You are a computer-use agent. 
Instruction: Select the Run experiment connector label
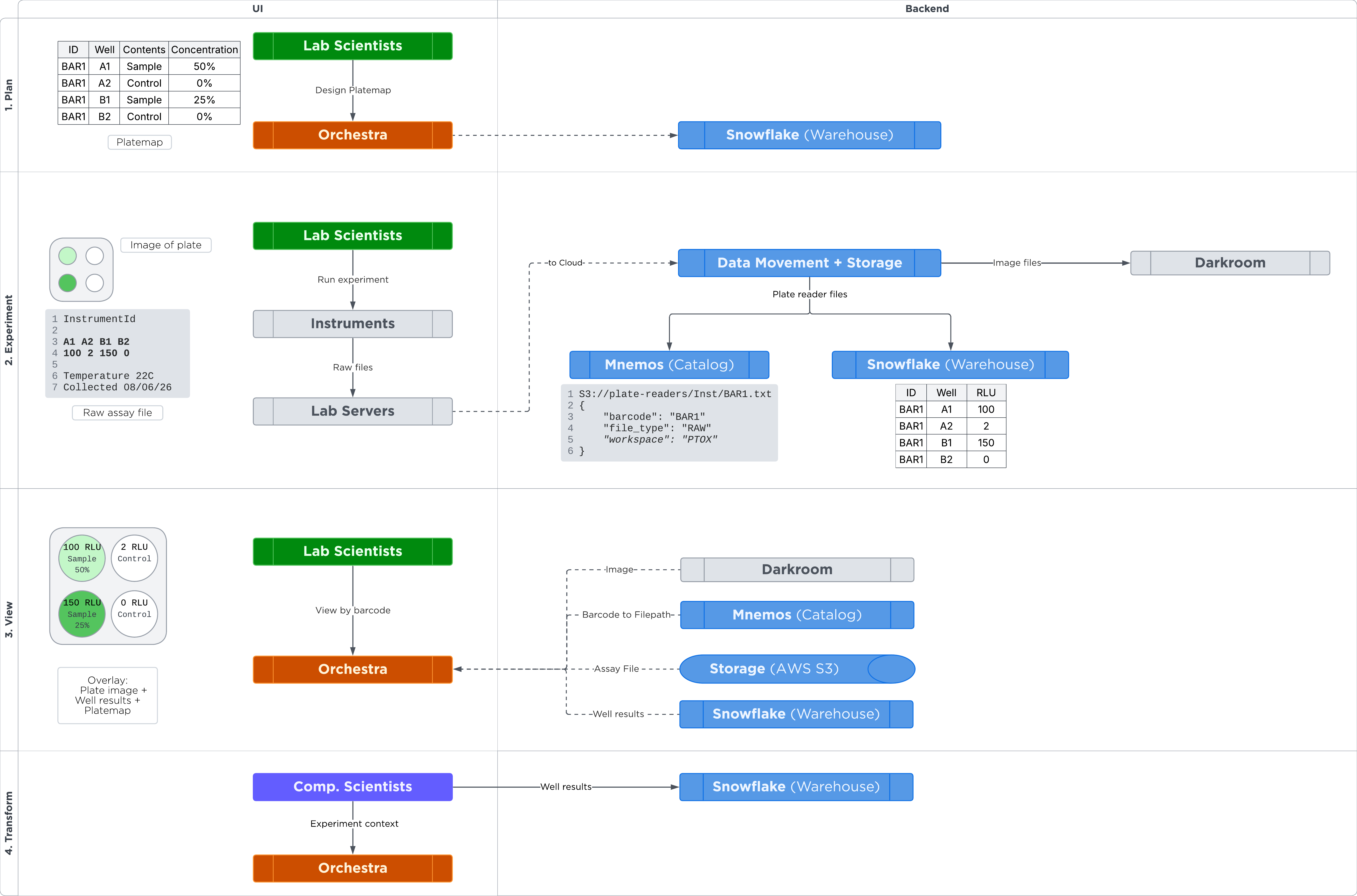tap(353, 280)
